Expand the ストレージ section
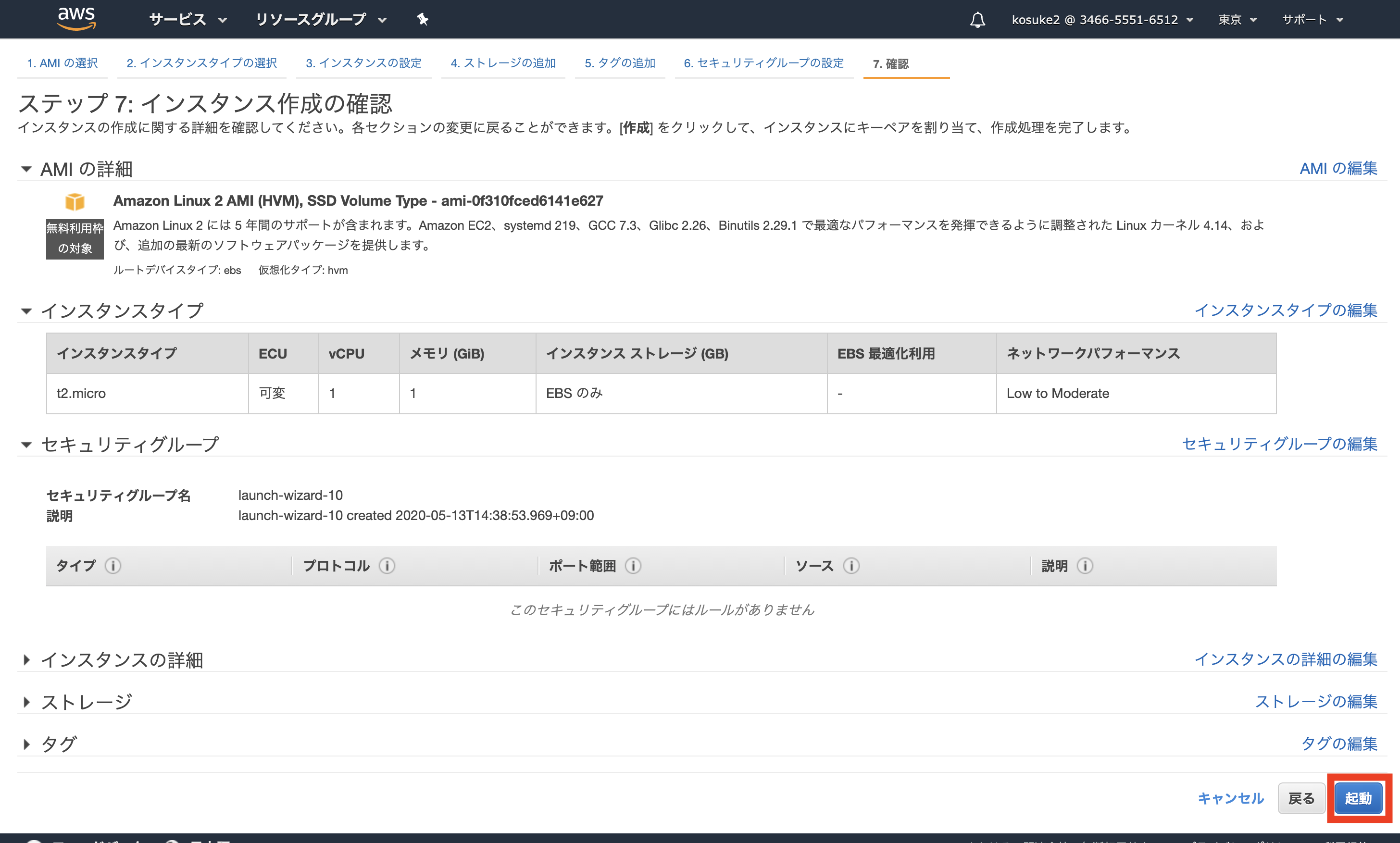 click(26, 702)
